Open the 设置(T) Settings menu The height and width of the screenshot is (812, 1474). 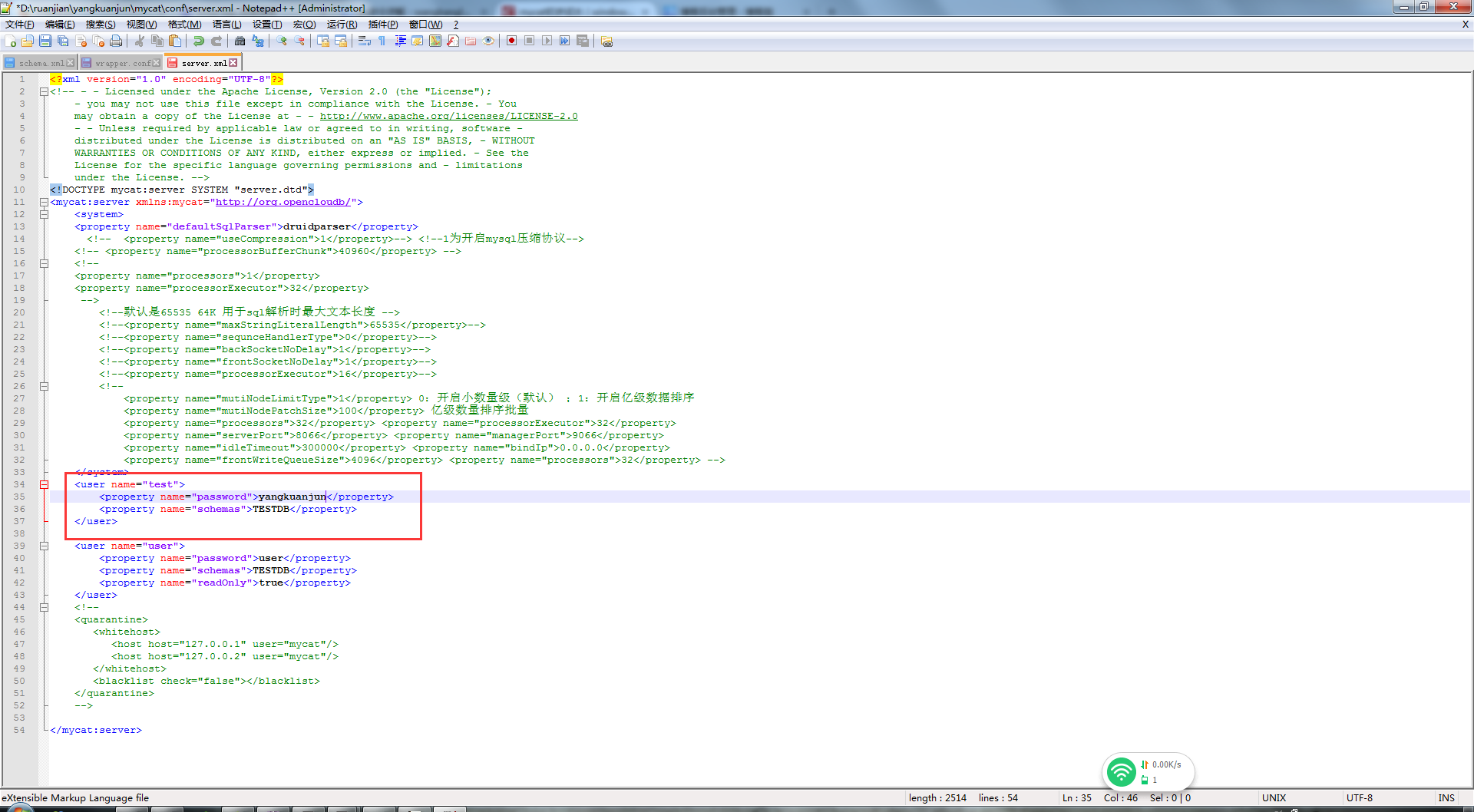tap(267, 25)
